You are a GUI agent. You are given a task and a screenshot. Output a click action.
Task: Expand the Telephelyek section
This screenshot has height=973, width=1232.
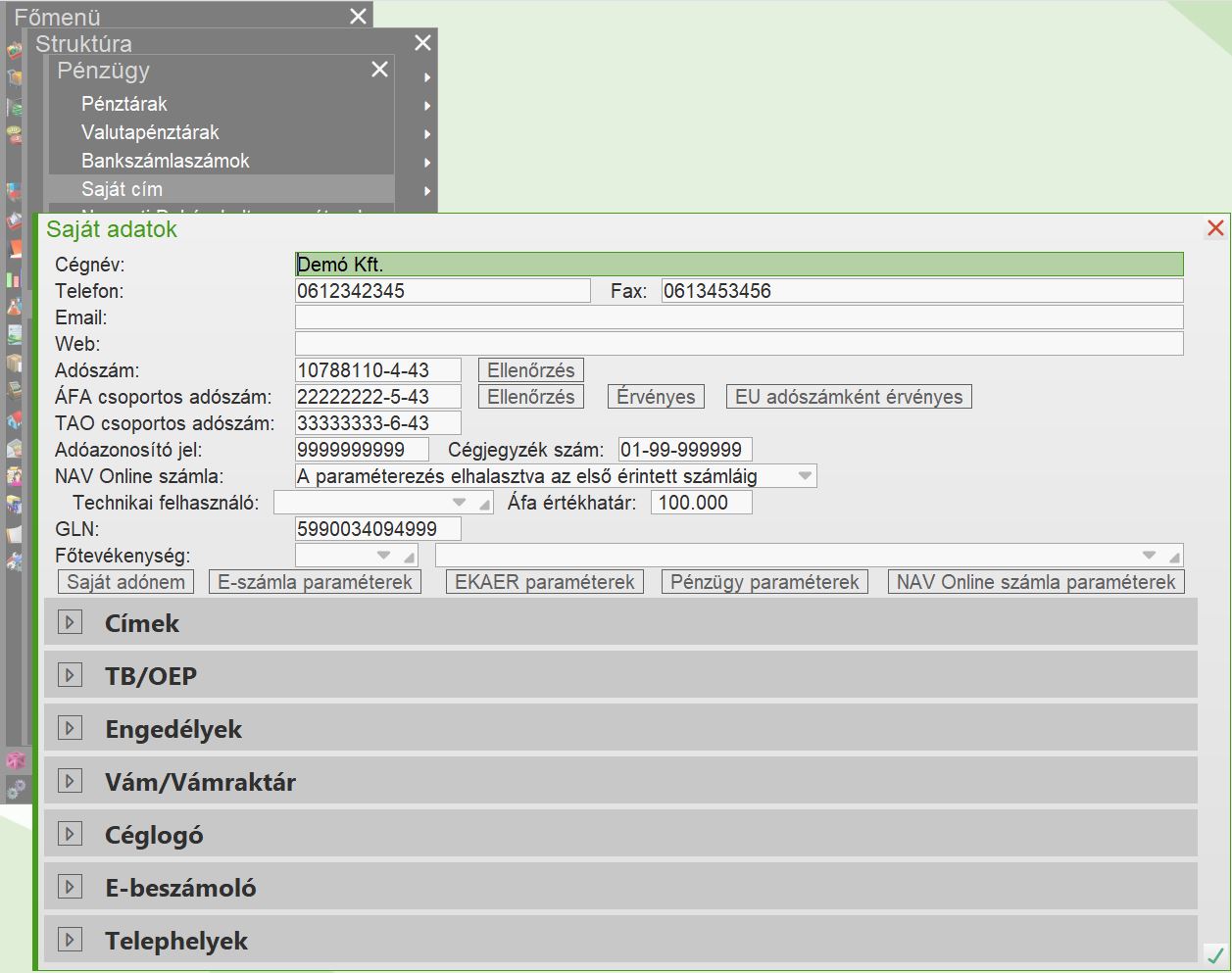click(x=70, y=940)
